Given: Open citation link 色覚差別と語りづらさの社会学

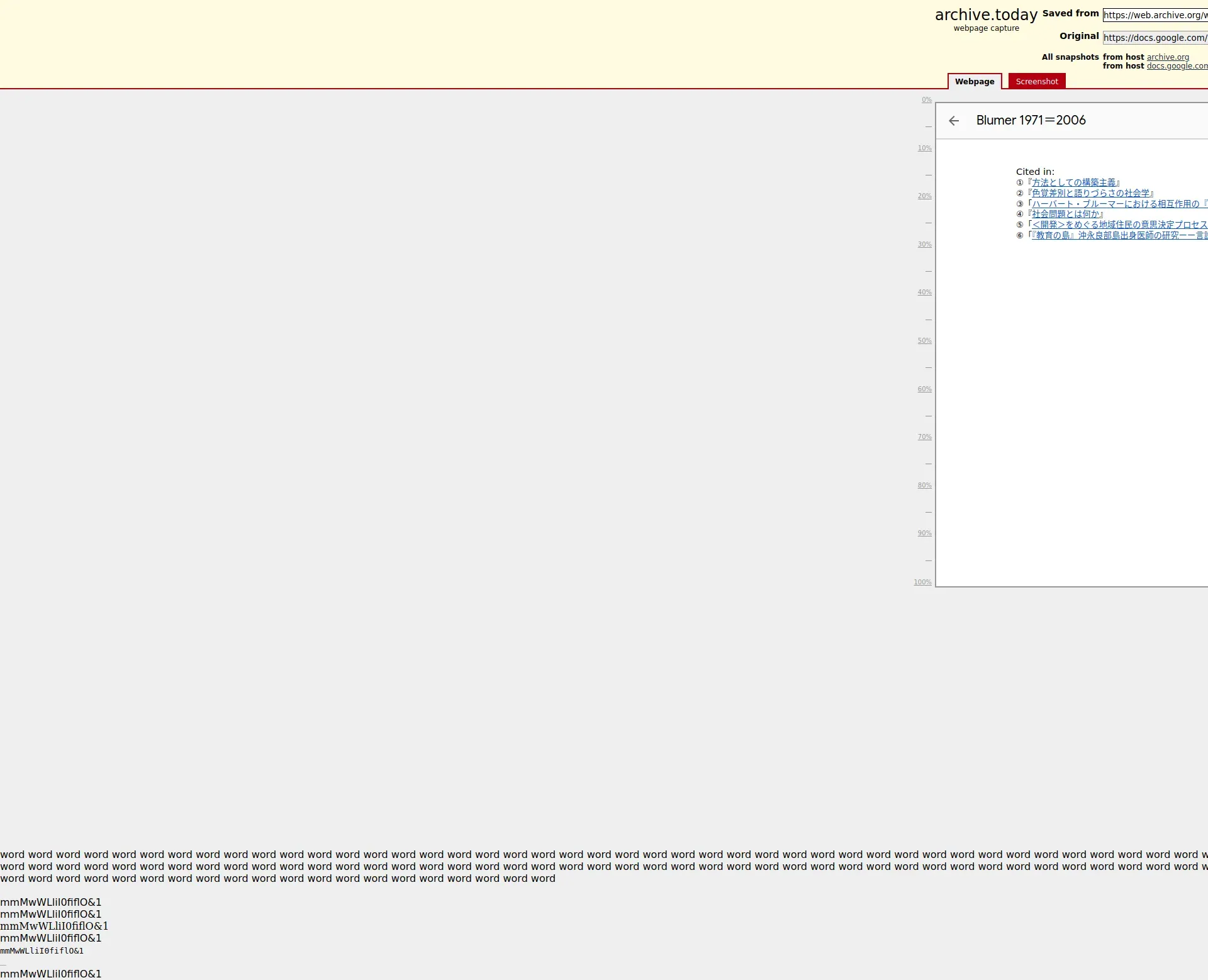Looking at the screenshot, I should tap(1090, 193).
